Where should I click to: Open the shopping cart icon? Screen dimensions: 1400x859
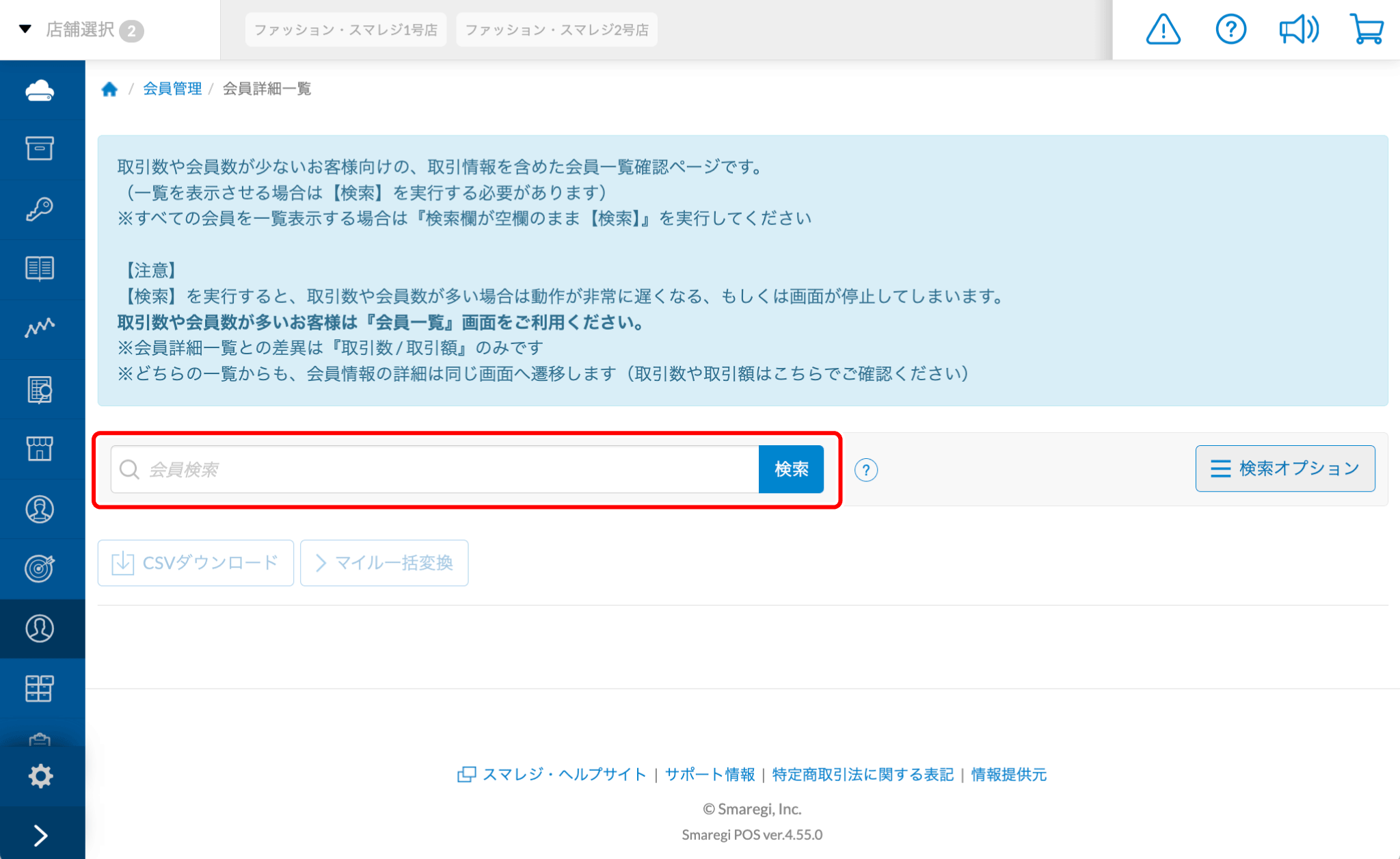click(1367, 30)
